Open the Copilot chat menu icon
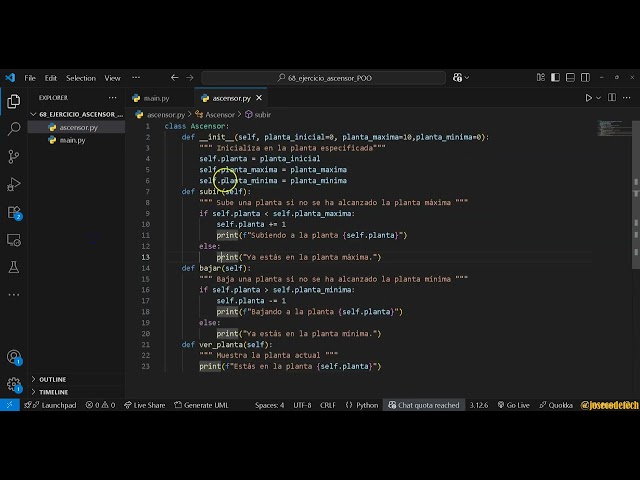Image resolution: width=640 pixels, height=480 pixels. 458,78
